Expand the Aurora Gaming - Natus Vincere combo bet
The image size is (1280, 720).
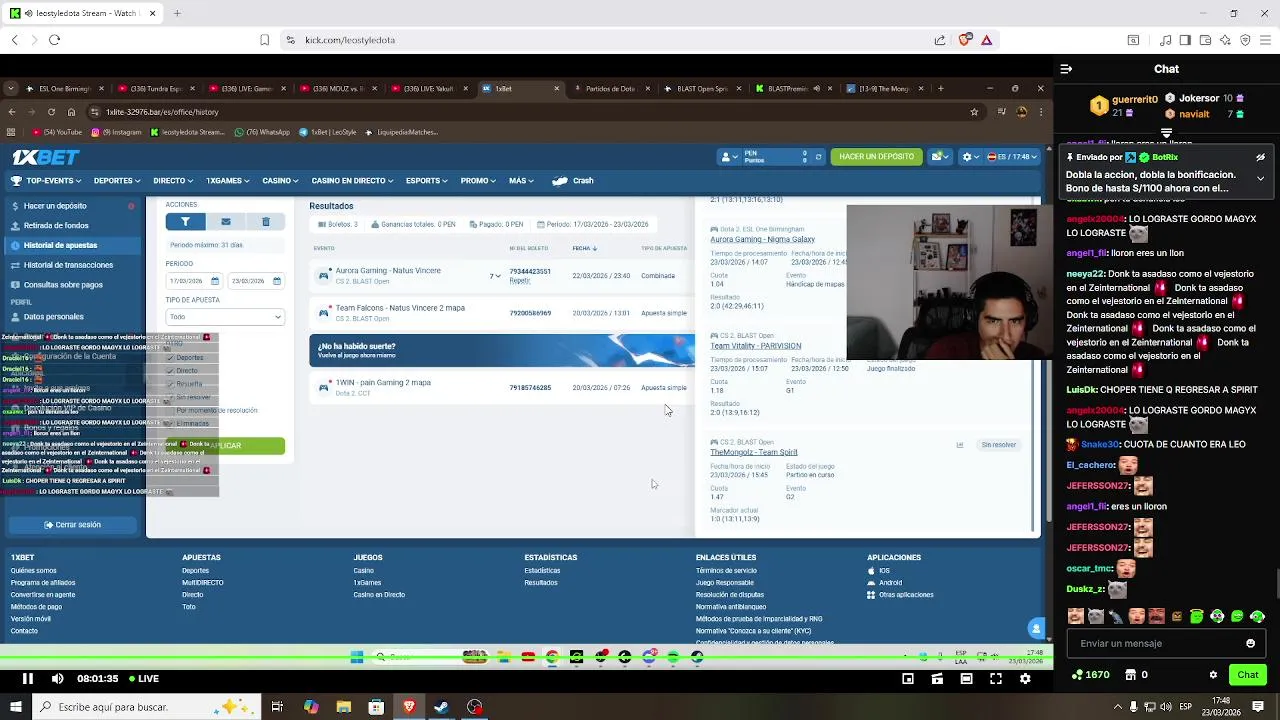click(495, 276)
